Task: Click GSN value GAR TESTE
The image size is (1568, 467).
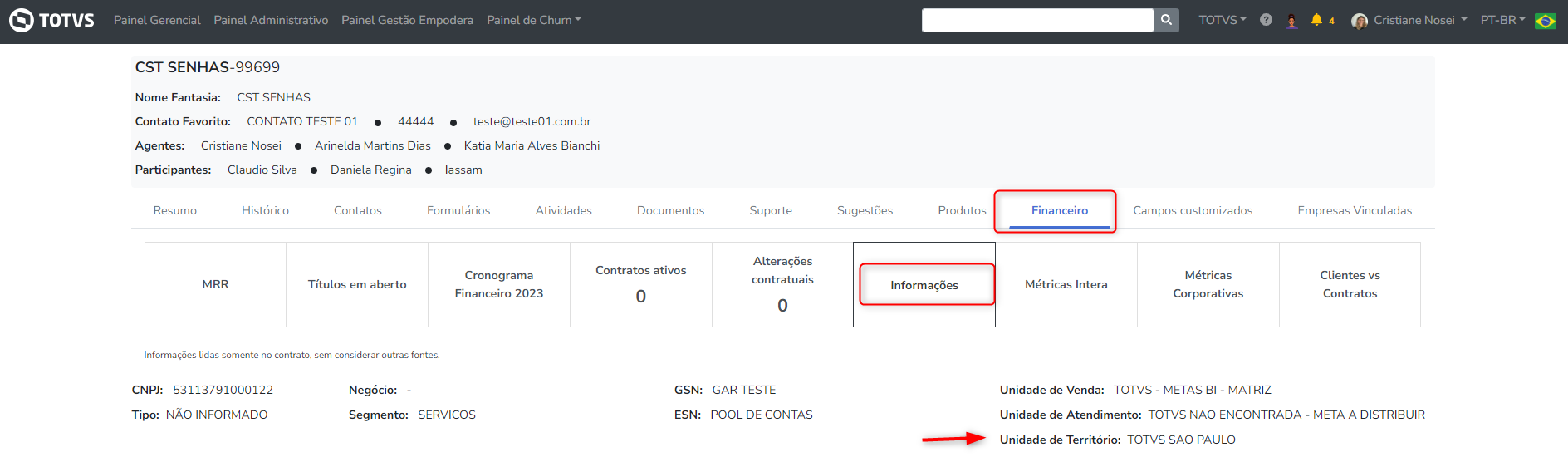Action: tap(744, 390)
